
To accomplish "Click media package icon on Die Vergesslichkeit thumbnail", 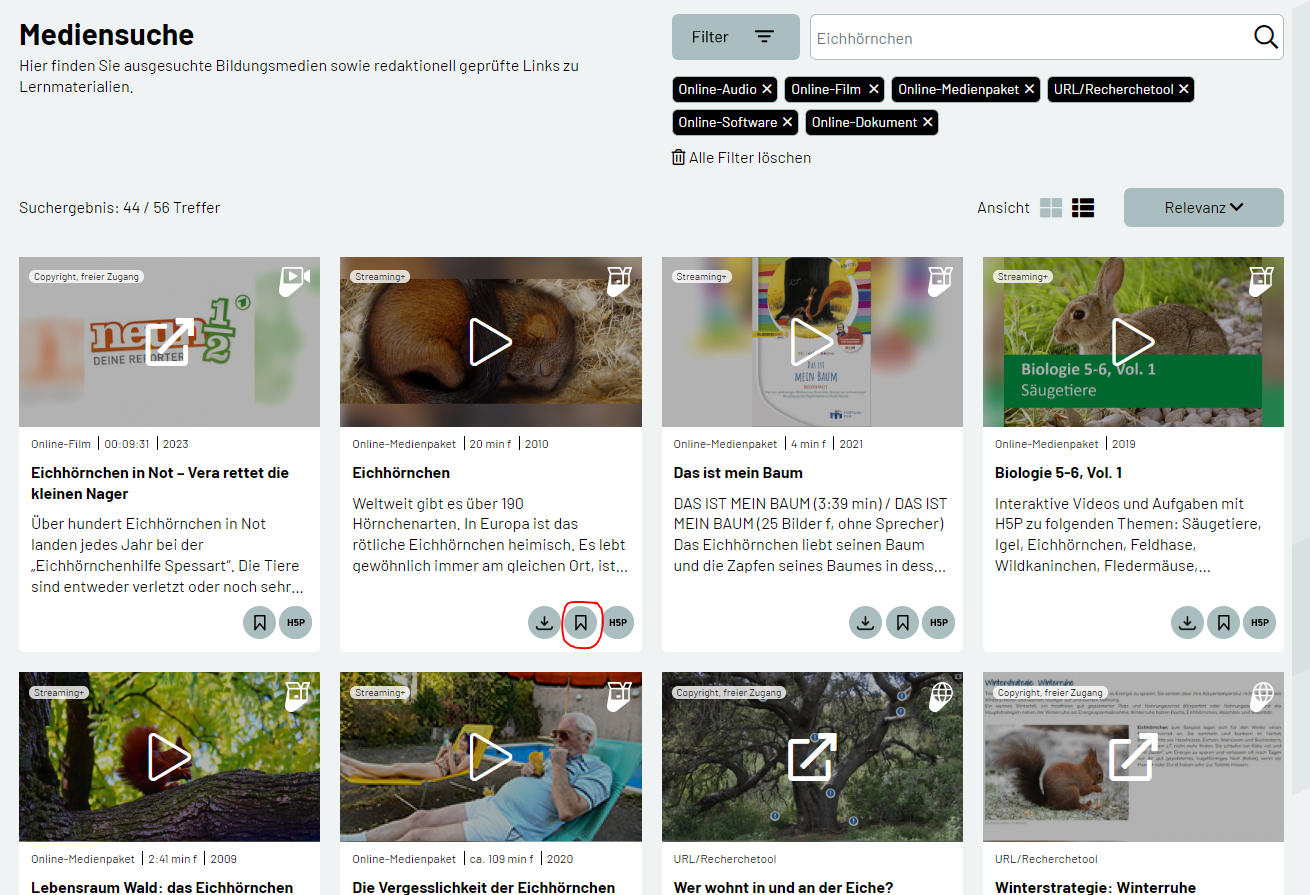I will (619, 695).
